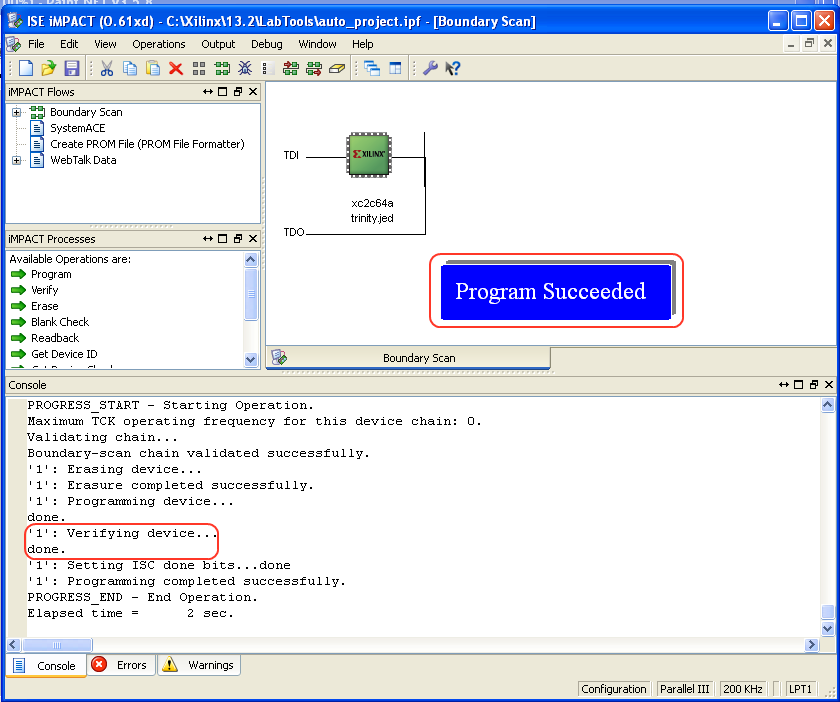Click the four-squares grid toolbar icon
840x702 pixels.
click(199, 68)
